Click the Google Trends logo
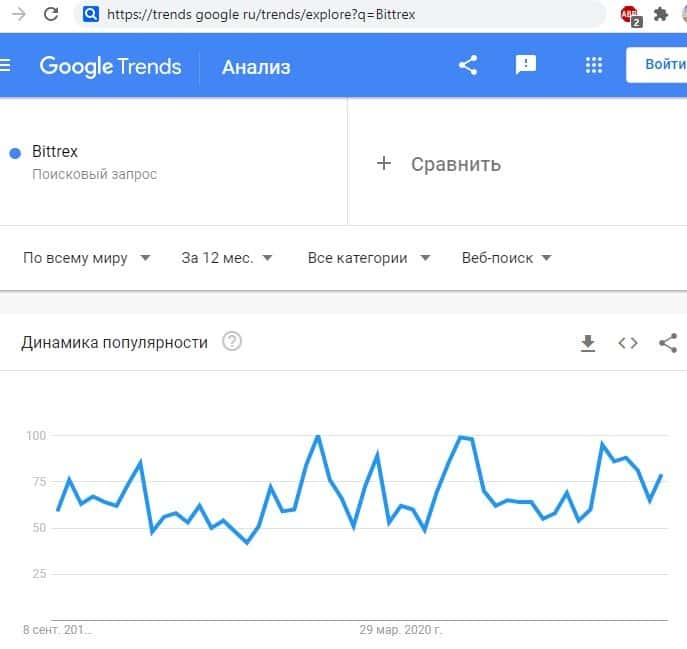Viewport: 687px width, 649px height. [110, 67]
